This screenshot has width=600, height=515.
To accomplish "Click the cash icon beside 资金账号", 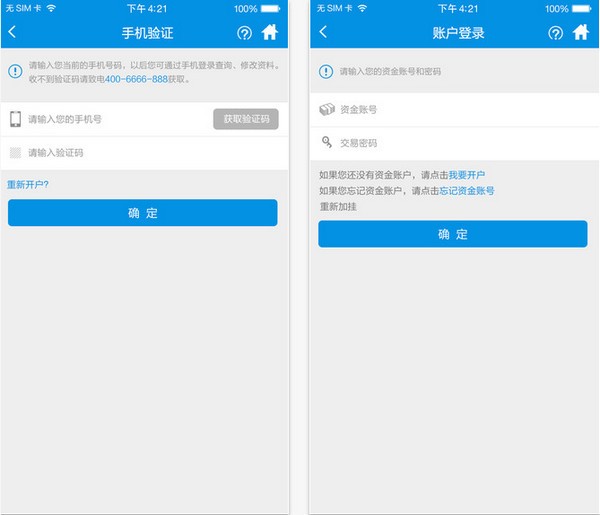I will click(x=327, y=109).
